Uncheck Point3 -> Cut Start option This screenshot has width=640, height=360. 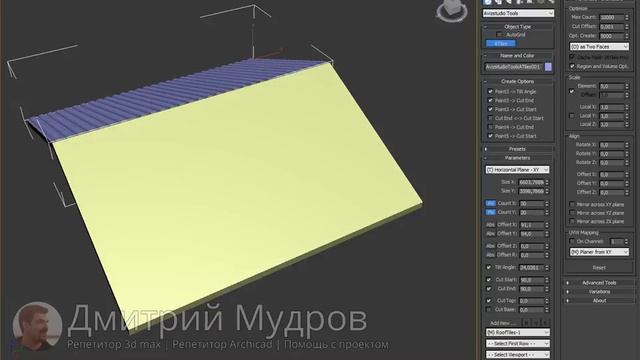pos(490,109)
